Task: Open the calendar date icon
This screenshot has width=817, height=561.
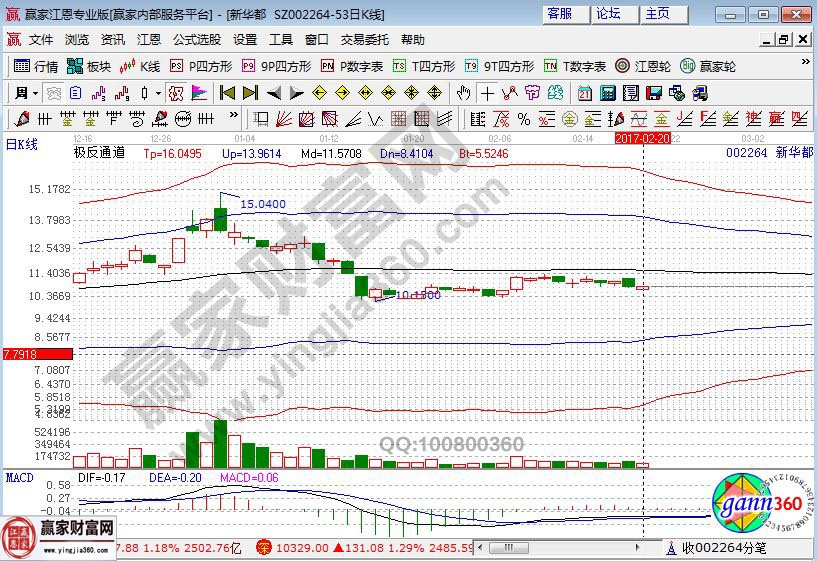Action: (584, 93)
